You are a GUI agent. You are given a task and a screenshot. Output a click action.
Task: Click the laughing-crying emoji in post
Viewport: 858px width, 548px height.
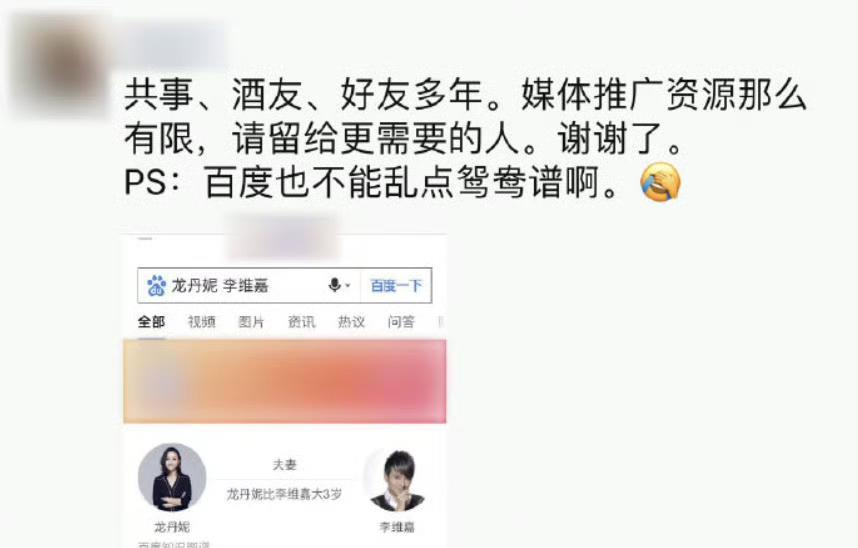point(660,183)
